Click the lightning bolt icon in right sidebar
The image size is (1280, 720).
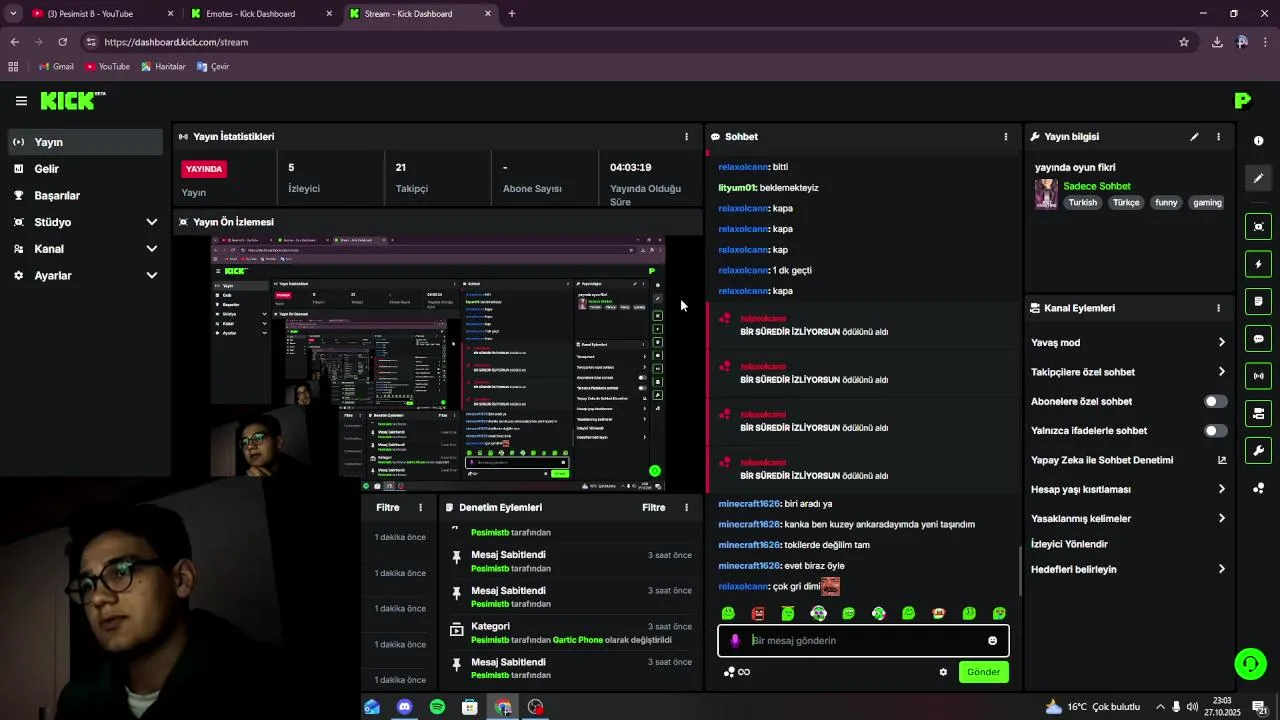tap(1258, 264)
